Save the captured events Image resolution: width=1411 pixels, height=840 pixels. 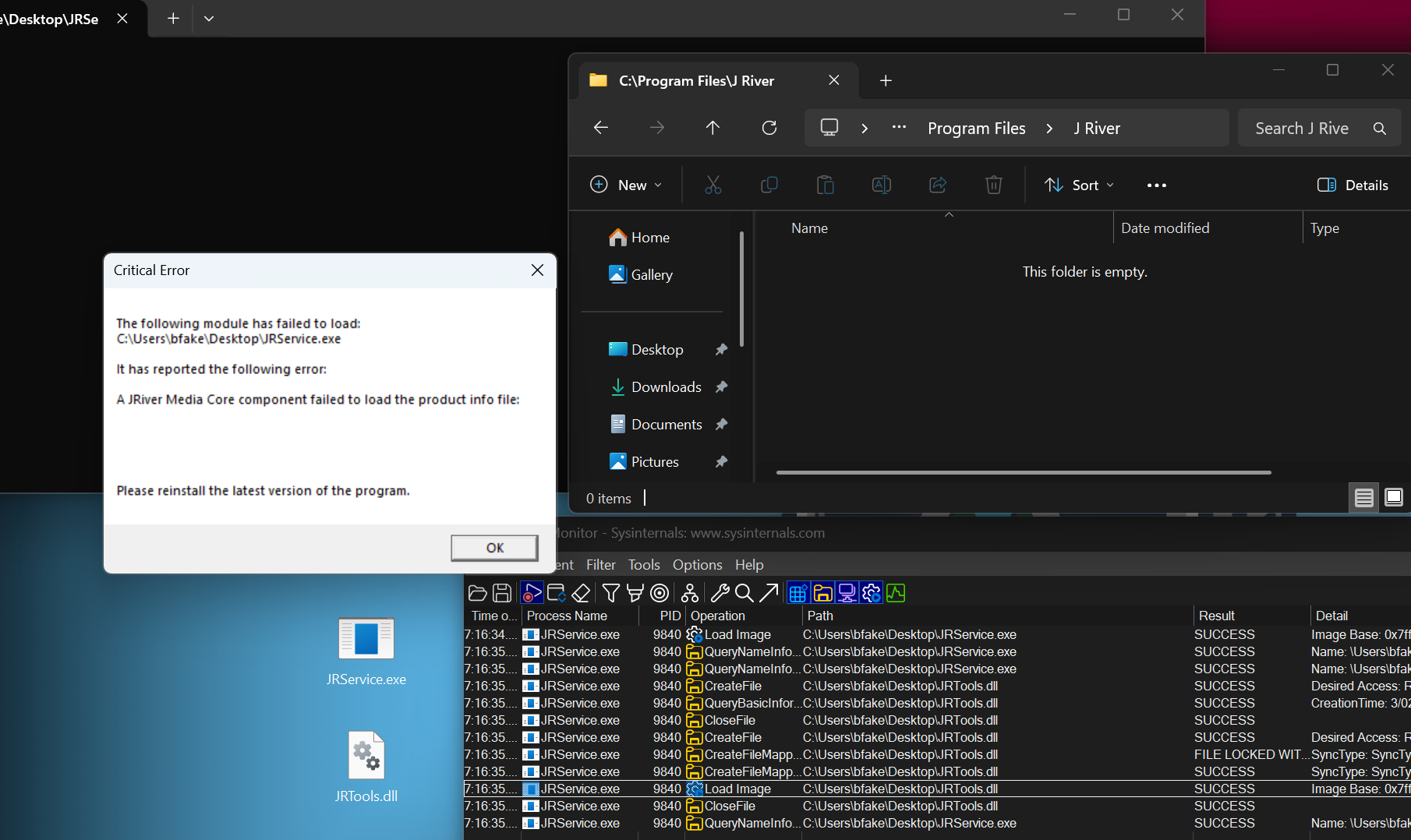coord(502,593)
